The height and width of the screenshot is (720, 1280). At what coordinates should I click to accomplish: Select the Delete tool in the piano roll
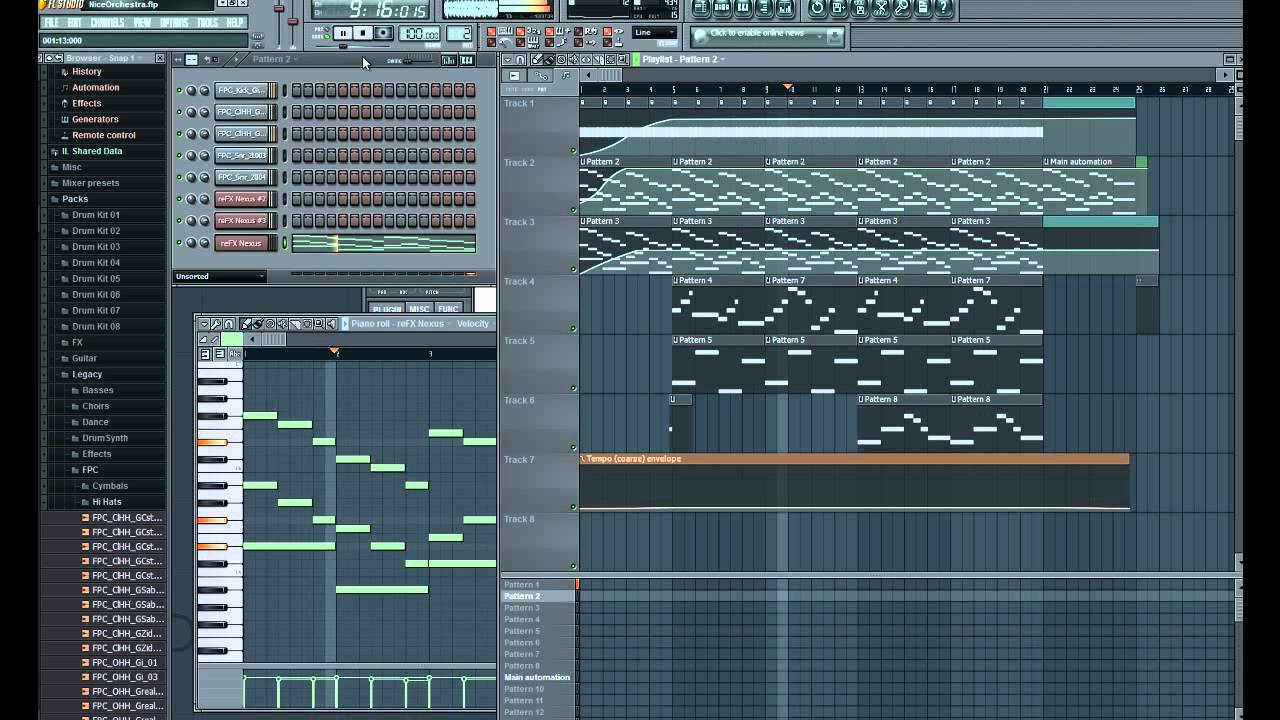pos(270,324)
